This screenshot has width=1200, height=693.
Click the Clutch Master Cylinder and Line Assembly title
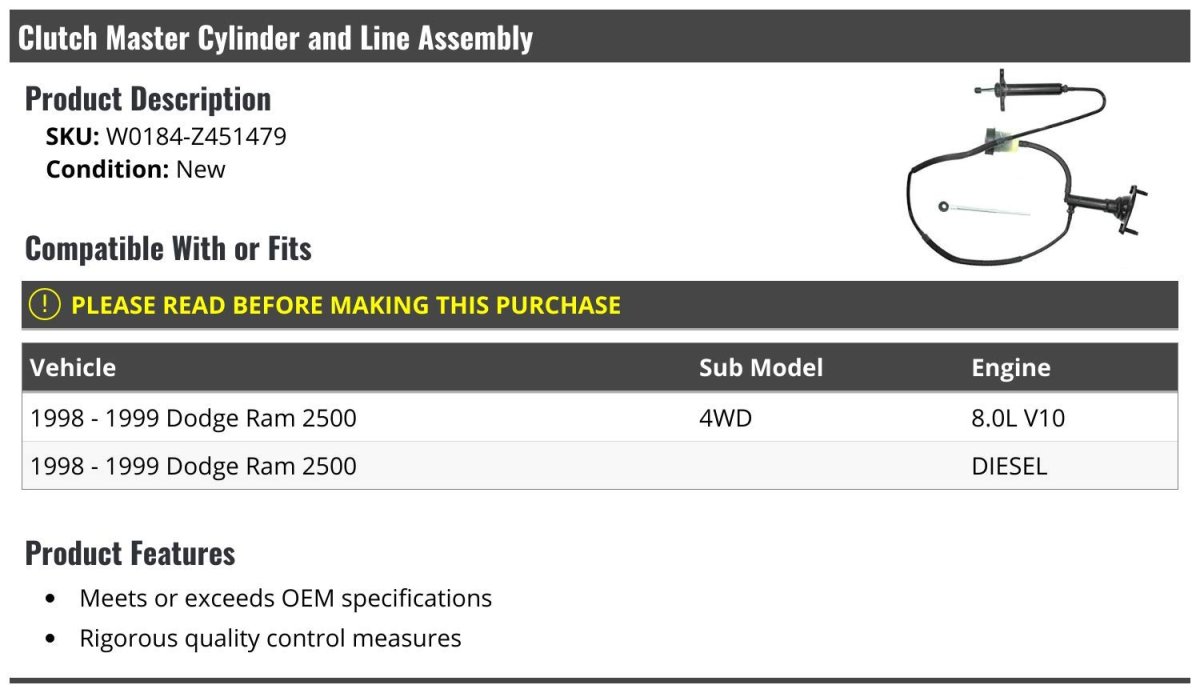[276, 38]
